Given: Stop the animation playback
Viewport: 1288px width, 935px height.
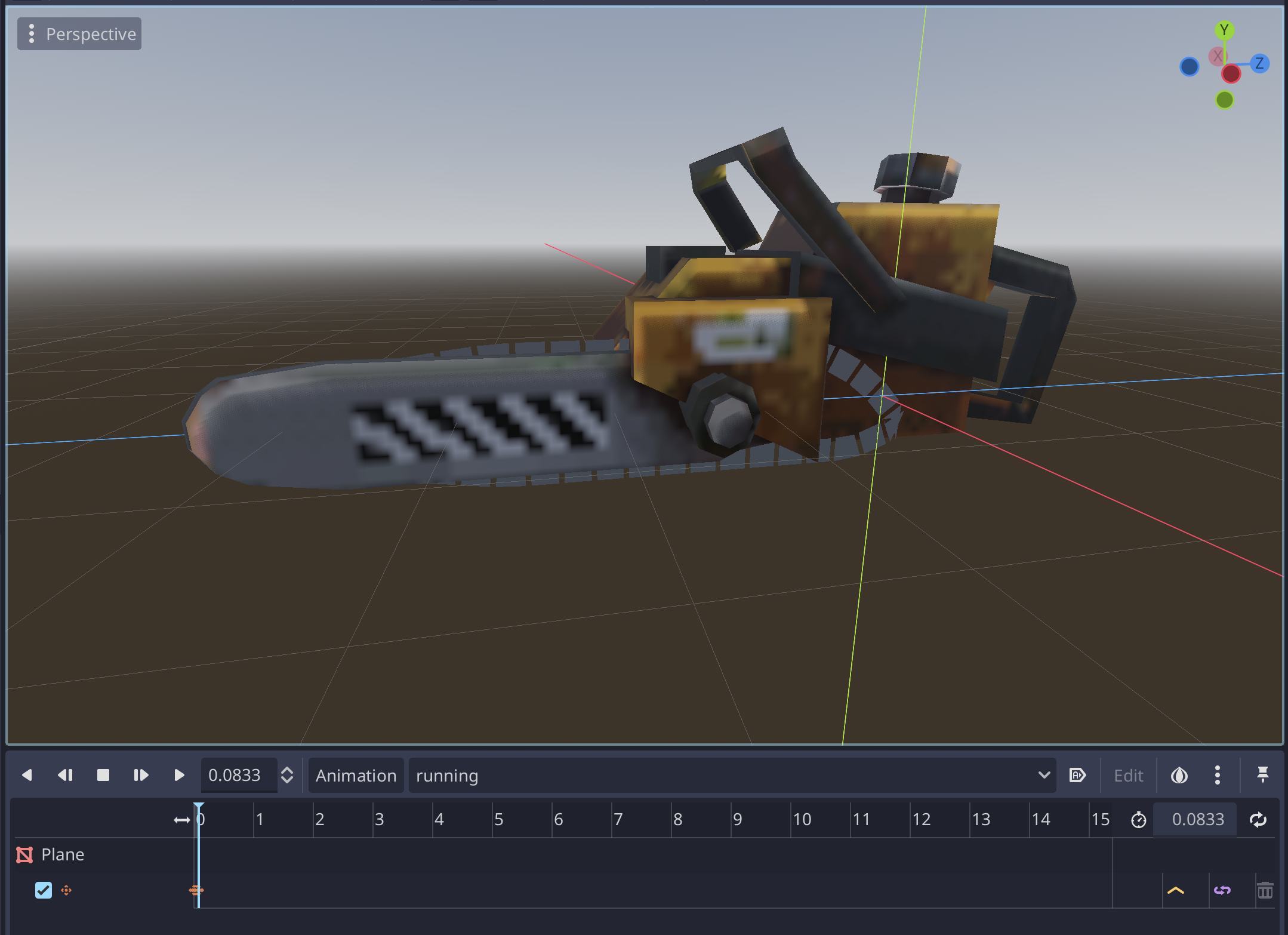Looking at the screenshot, I should point(103,774).
